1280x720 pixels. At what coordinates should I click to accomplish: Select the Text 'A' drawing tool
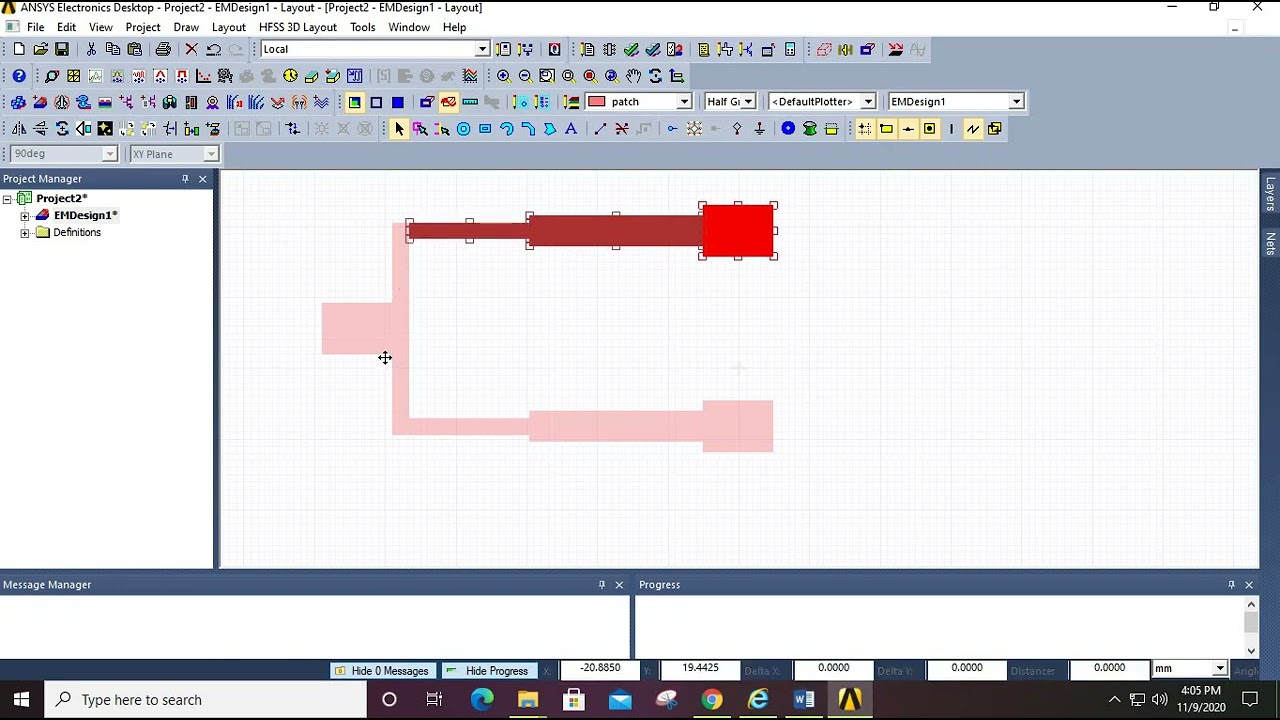(x=571, y=129)
